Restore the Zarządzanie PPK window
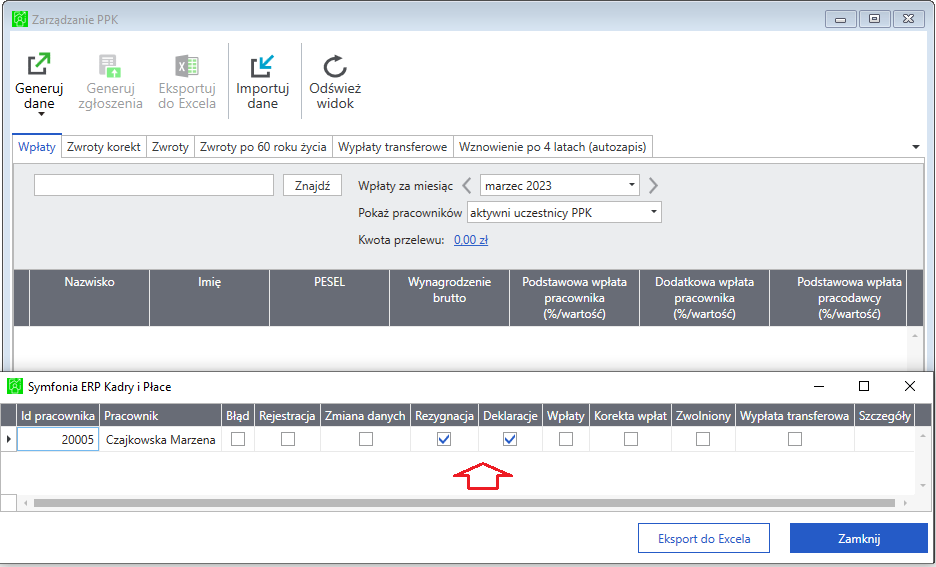The height and width of the screenshot is (567, 936). click(875, 19)
